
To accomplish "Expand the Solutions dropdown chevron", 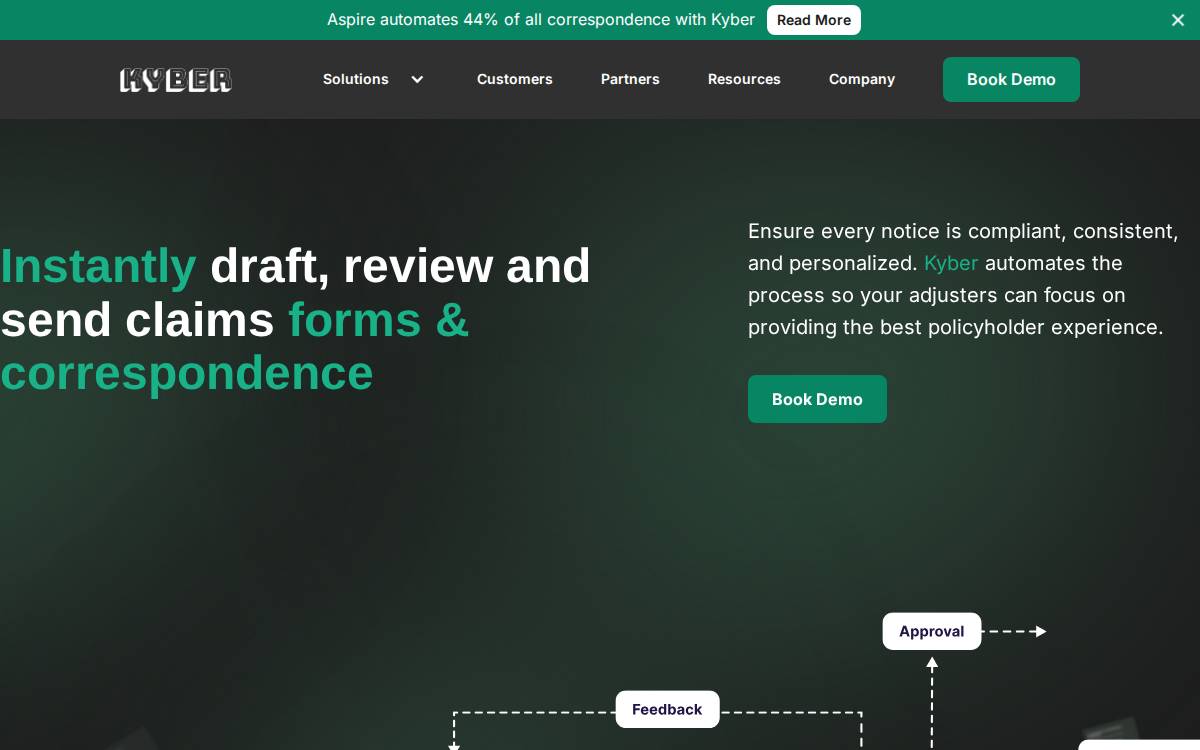I will point(417,79).
